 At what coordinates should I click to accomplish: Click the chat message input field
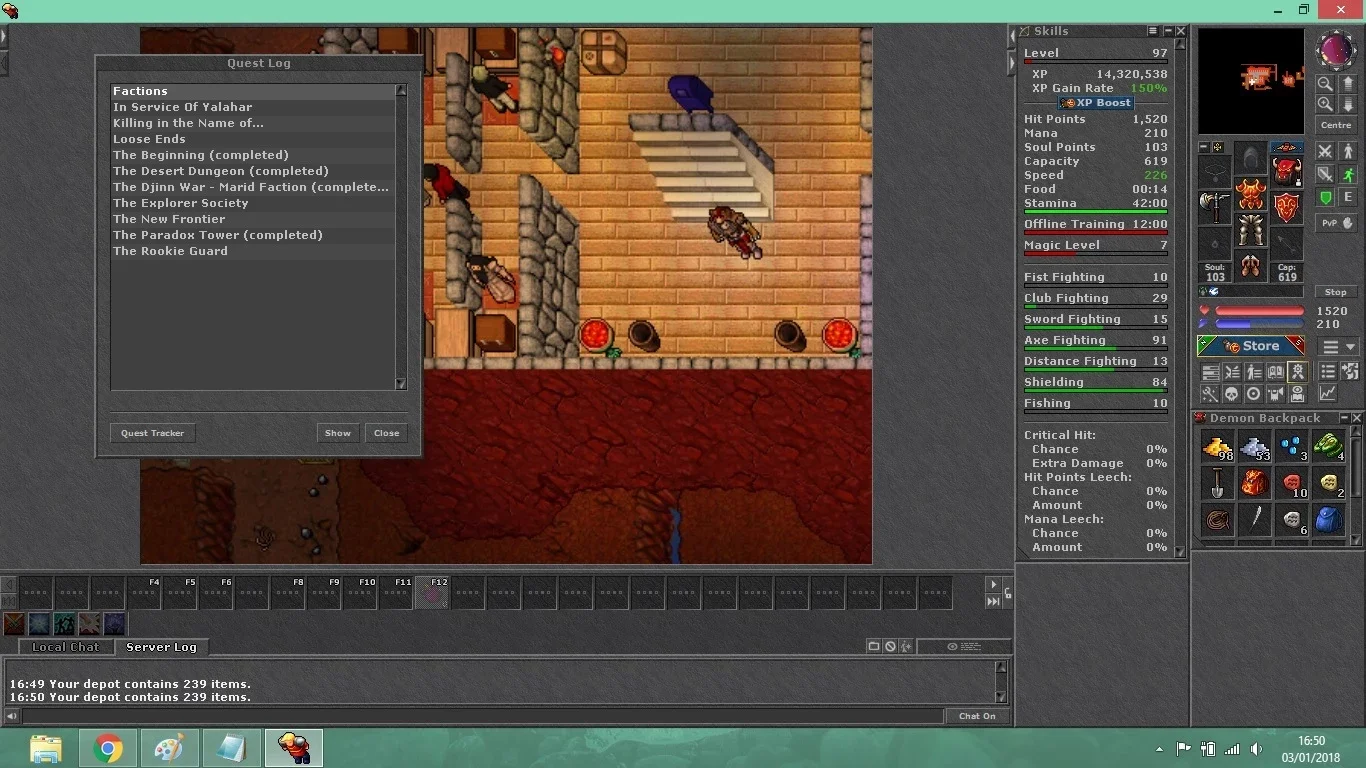[482, 716]
